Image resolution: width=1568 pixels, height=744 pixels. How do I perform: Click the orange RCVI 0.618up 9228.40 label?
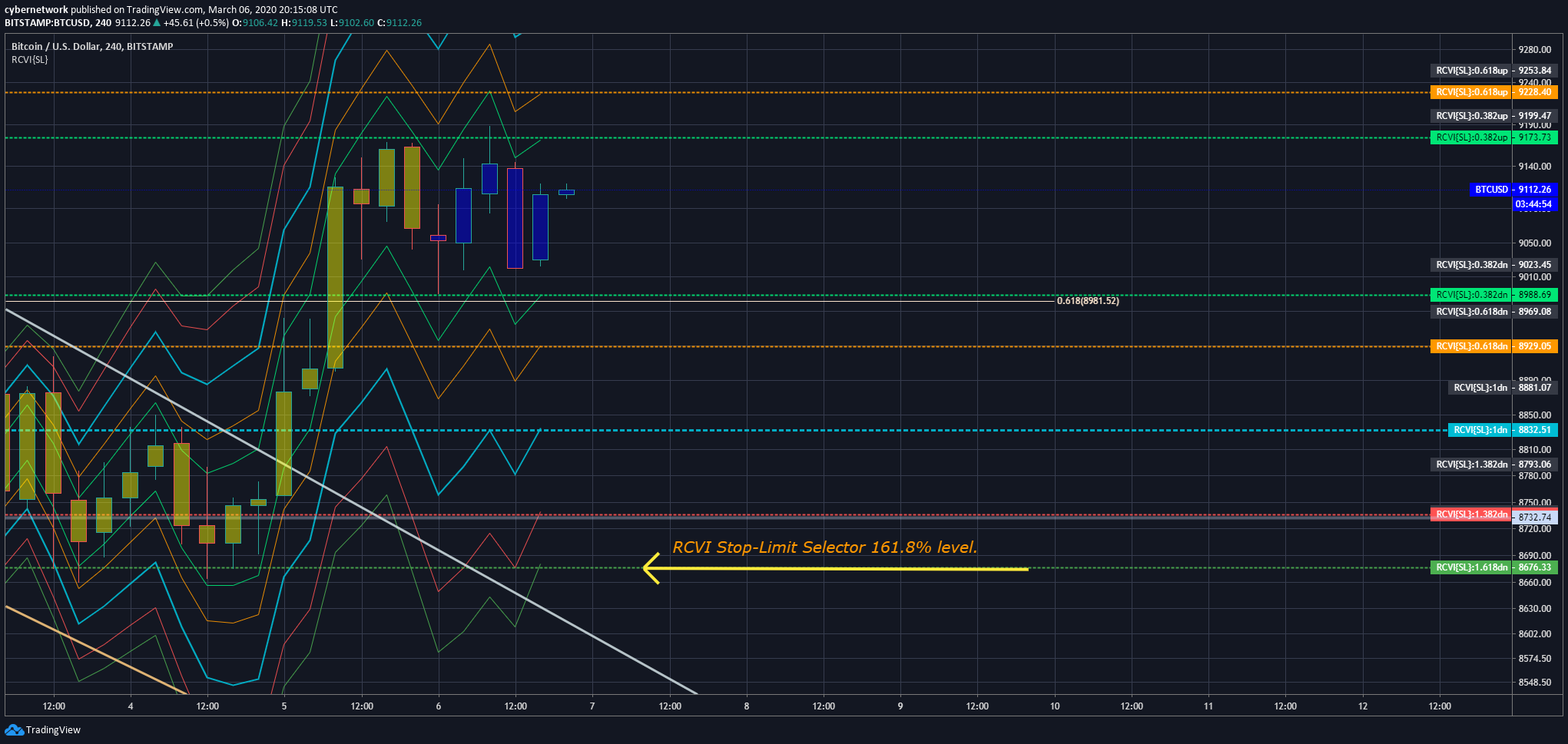(1493, 92)
